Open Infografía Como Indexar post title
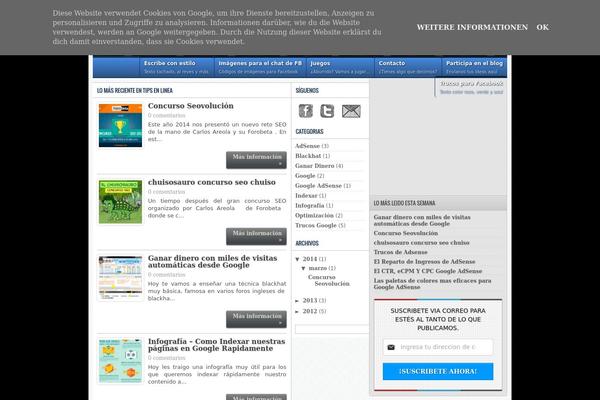 click(x=217, y=345)
